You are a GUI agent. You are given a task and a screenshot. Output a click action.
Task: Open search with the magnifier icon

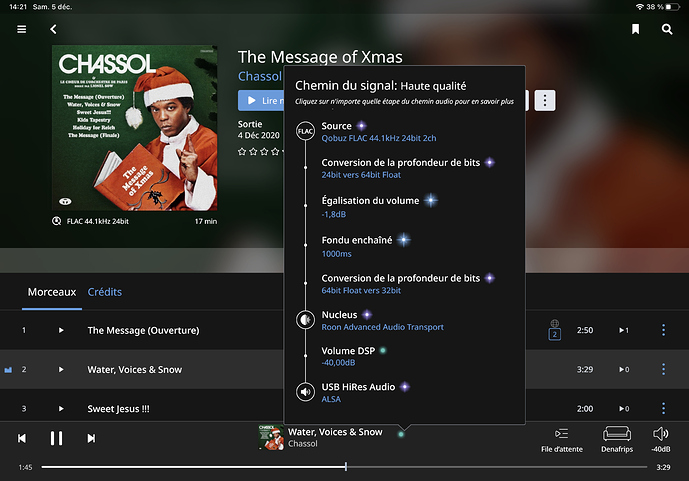click(667, 29)
